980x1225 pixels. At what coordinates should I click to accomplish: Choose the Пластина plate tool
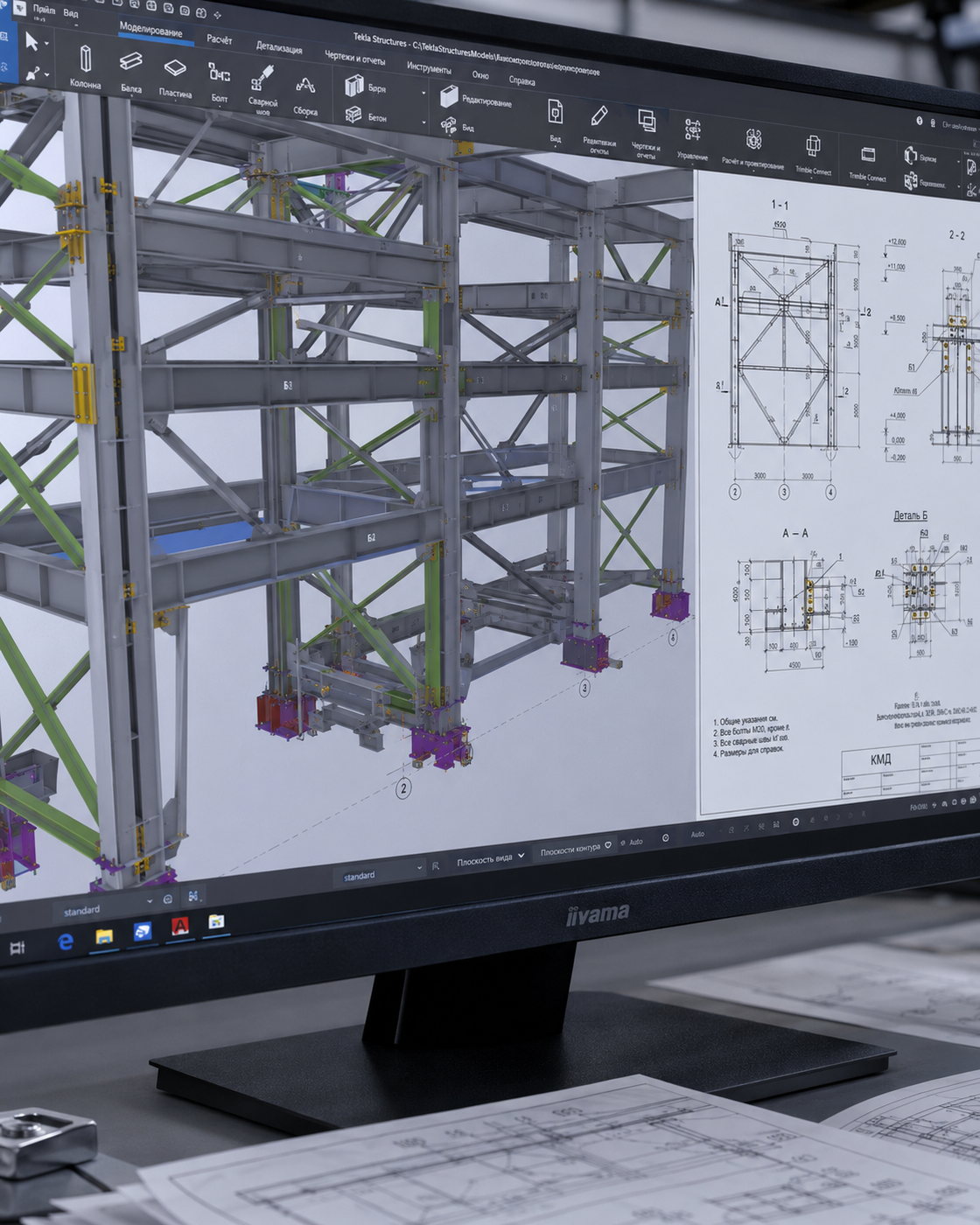[x=175, y=76]
